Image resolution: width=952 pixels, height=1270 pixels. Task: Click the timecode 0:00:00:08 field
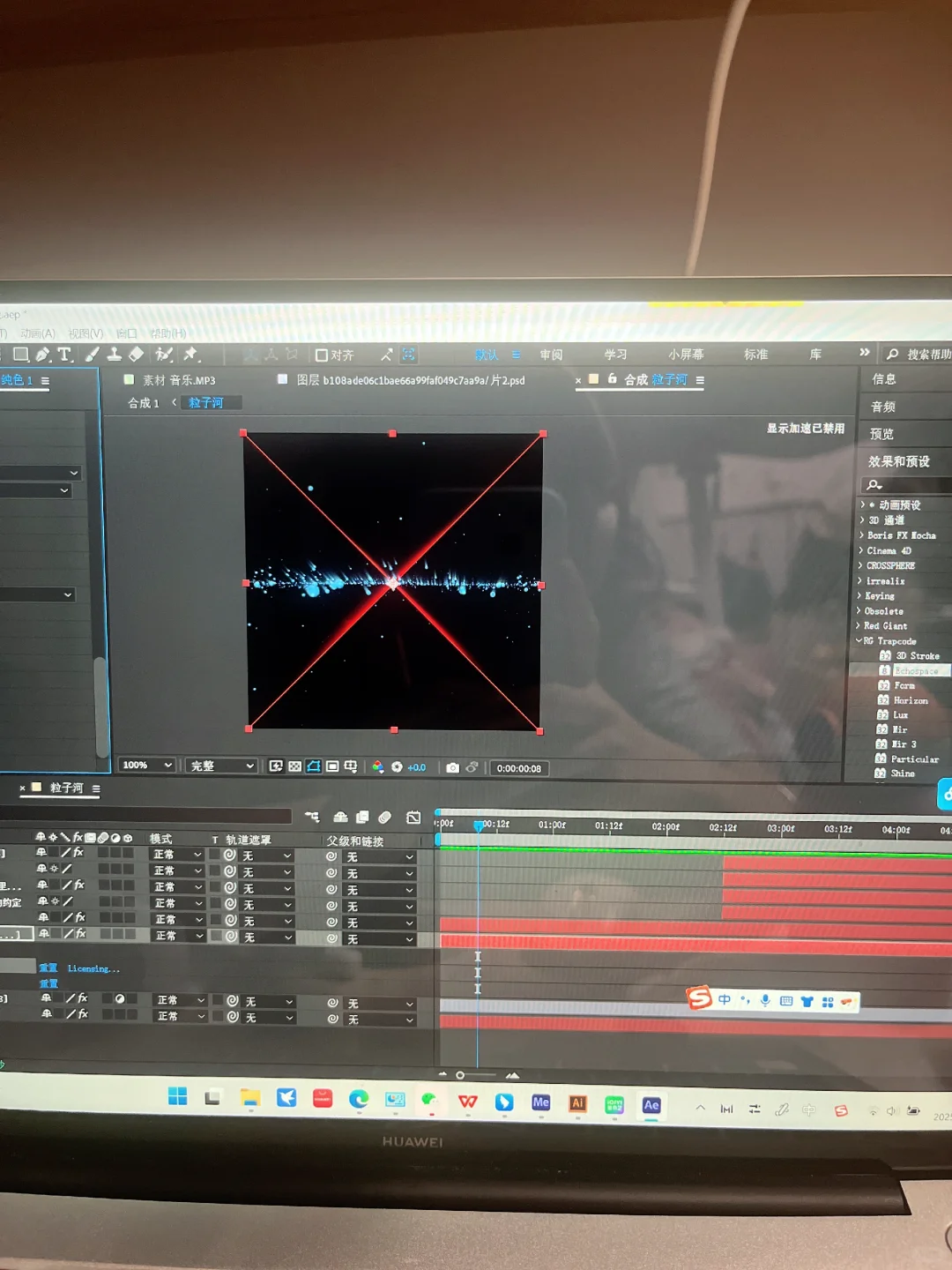tap(518, 769)
